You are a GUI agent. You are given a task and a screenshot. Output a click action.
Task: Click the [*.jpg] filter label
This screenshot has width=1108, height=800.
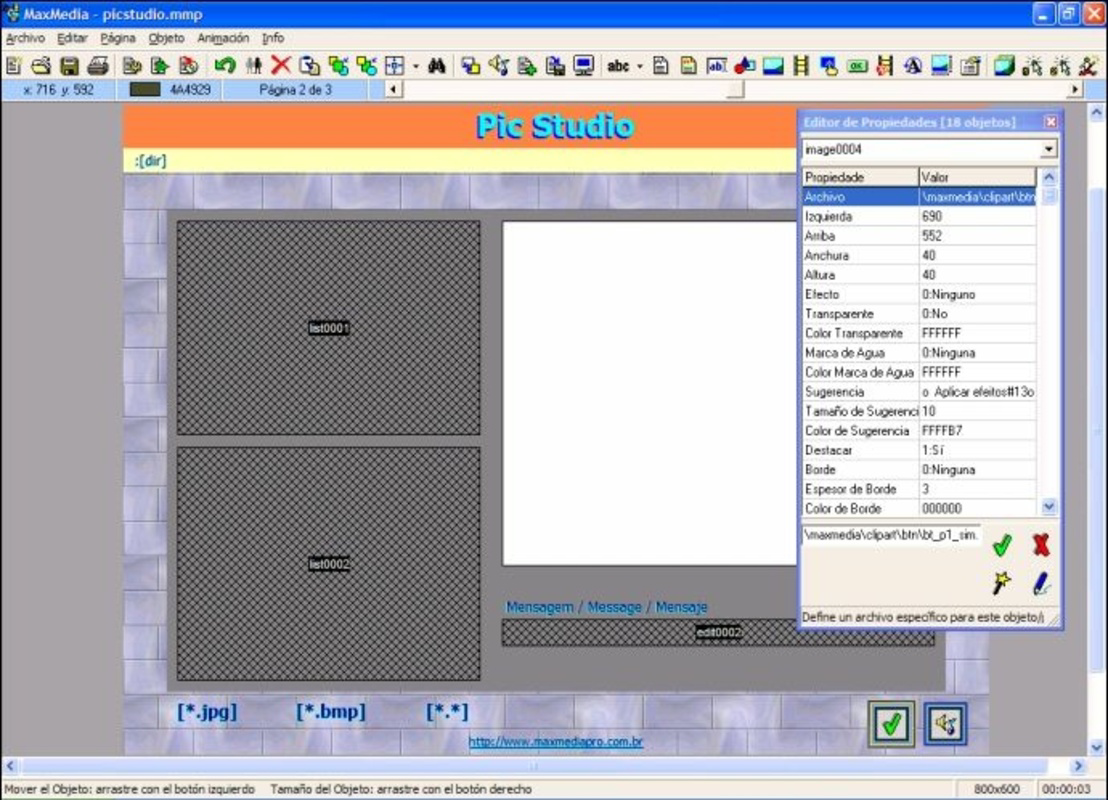coord(207,711)
